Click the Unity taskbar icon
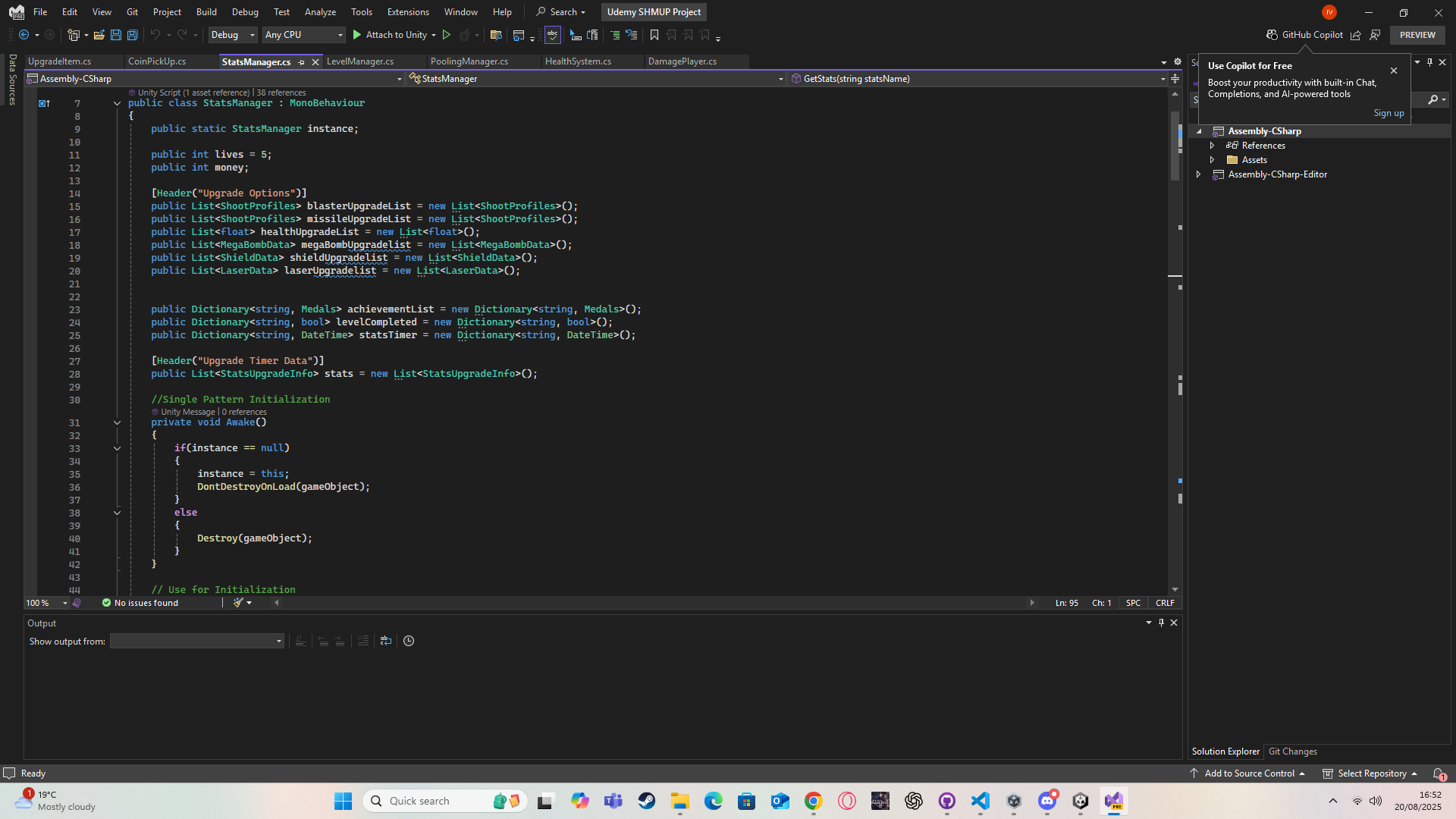Screen dimensions: 1456x819 point(1081,801)
